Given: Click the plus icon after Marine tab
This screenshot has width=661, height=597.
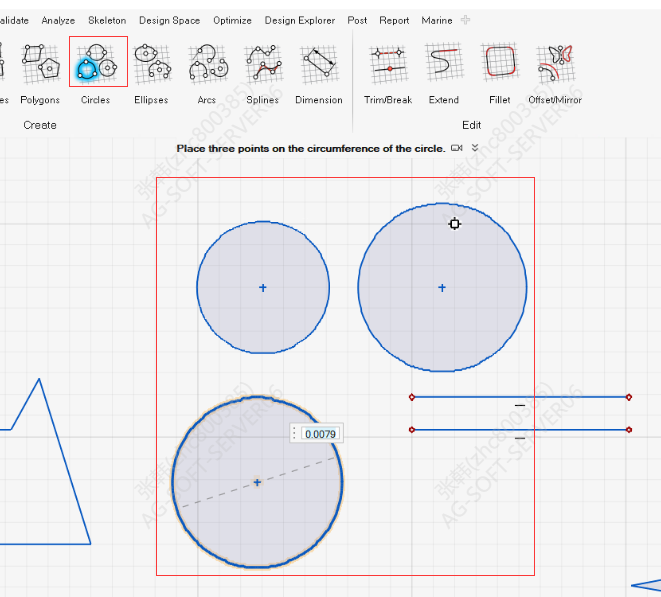Looking at the screenshot, I should click(466, 20).
